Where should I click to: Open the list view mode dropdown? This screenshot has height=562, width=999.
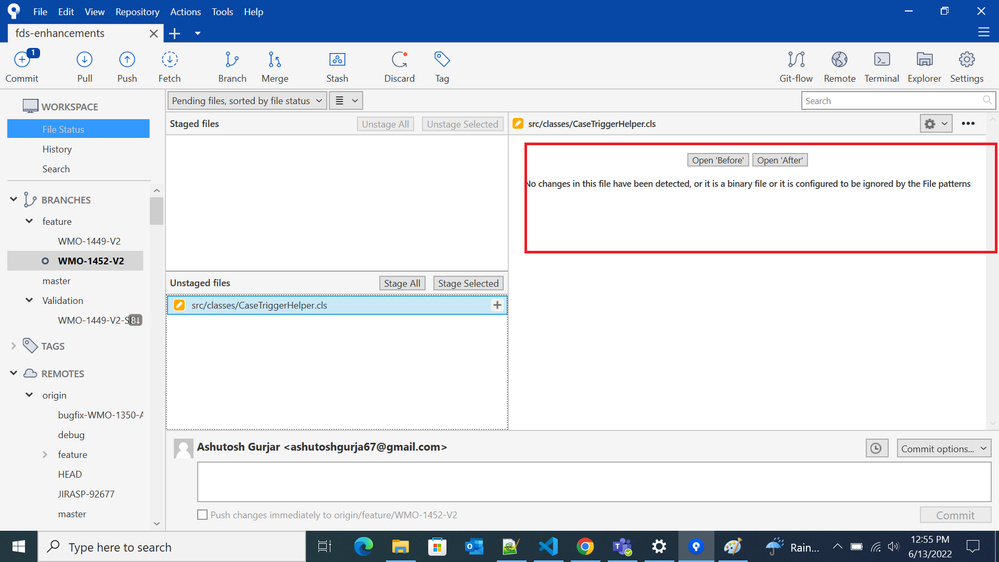click(x=346, y=101)
